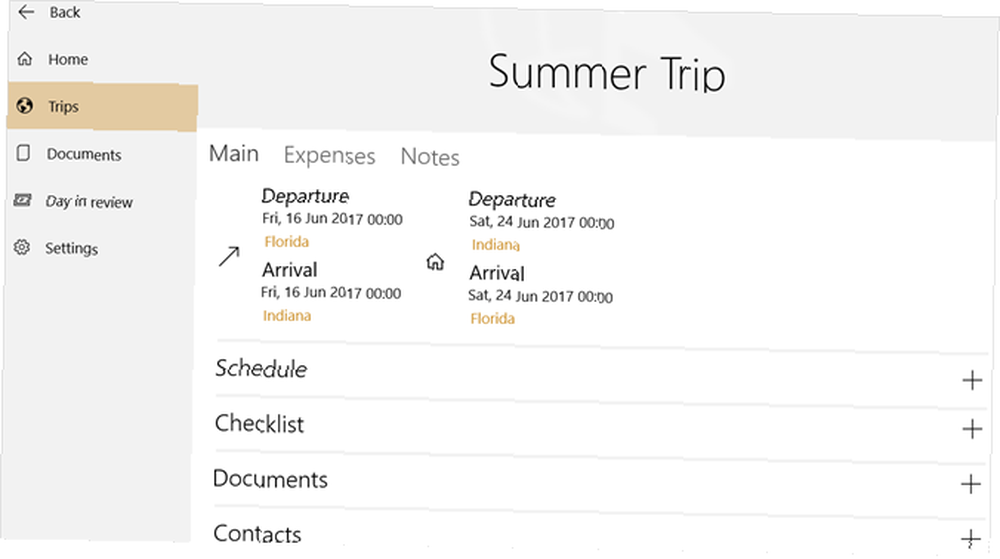This screenshot has width=1000, height=559.
Task: Click the Florida return arrival link
Action: 492,319
